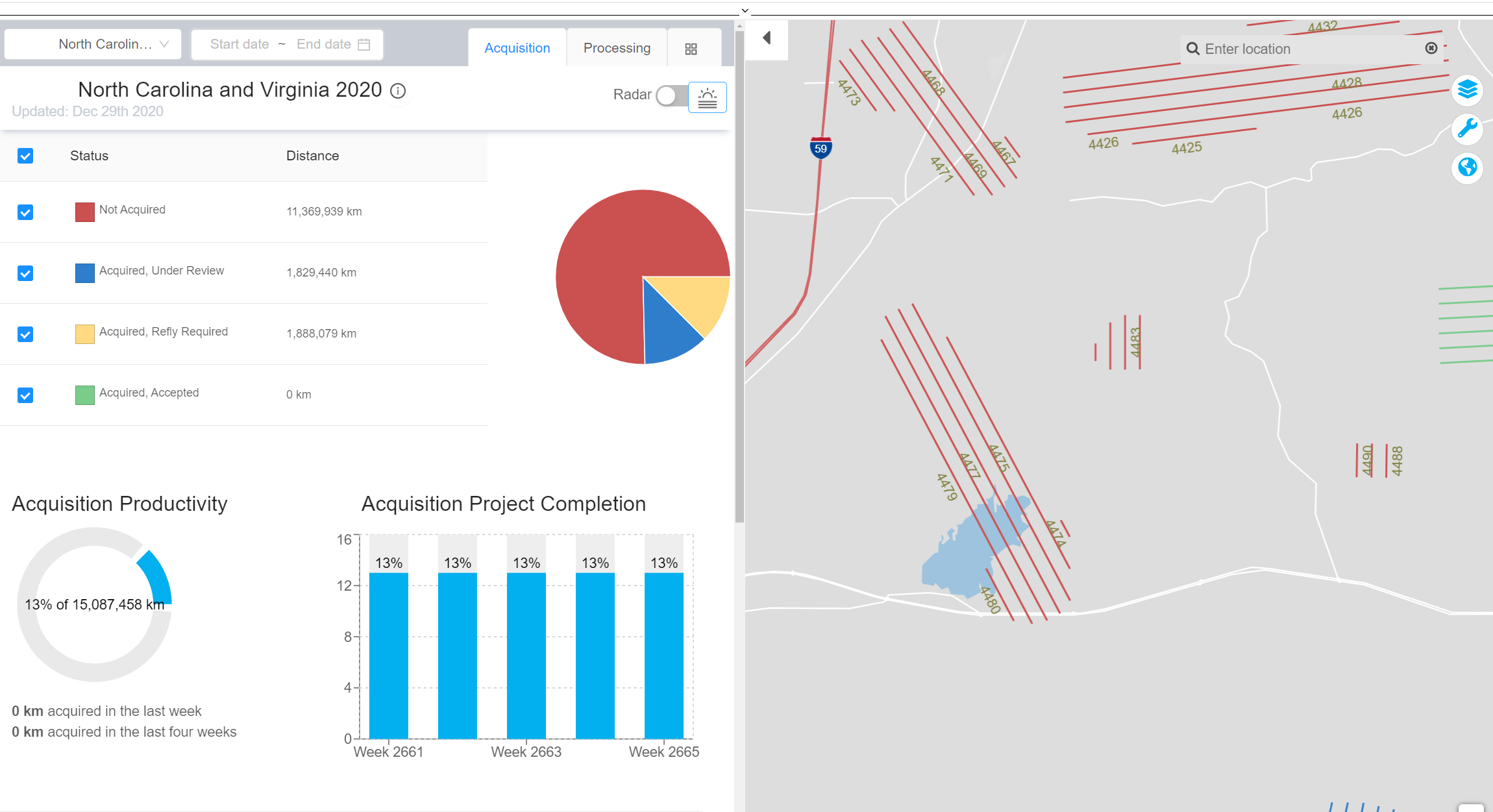The height and width of the screenshot is (812, 1493).
Task: Click the Start date field
Action: click(x=240, y=44)
